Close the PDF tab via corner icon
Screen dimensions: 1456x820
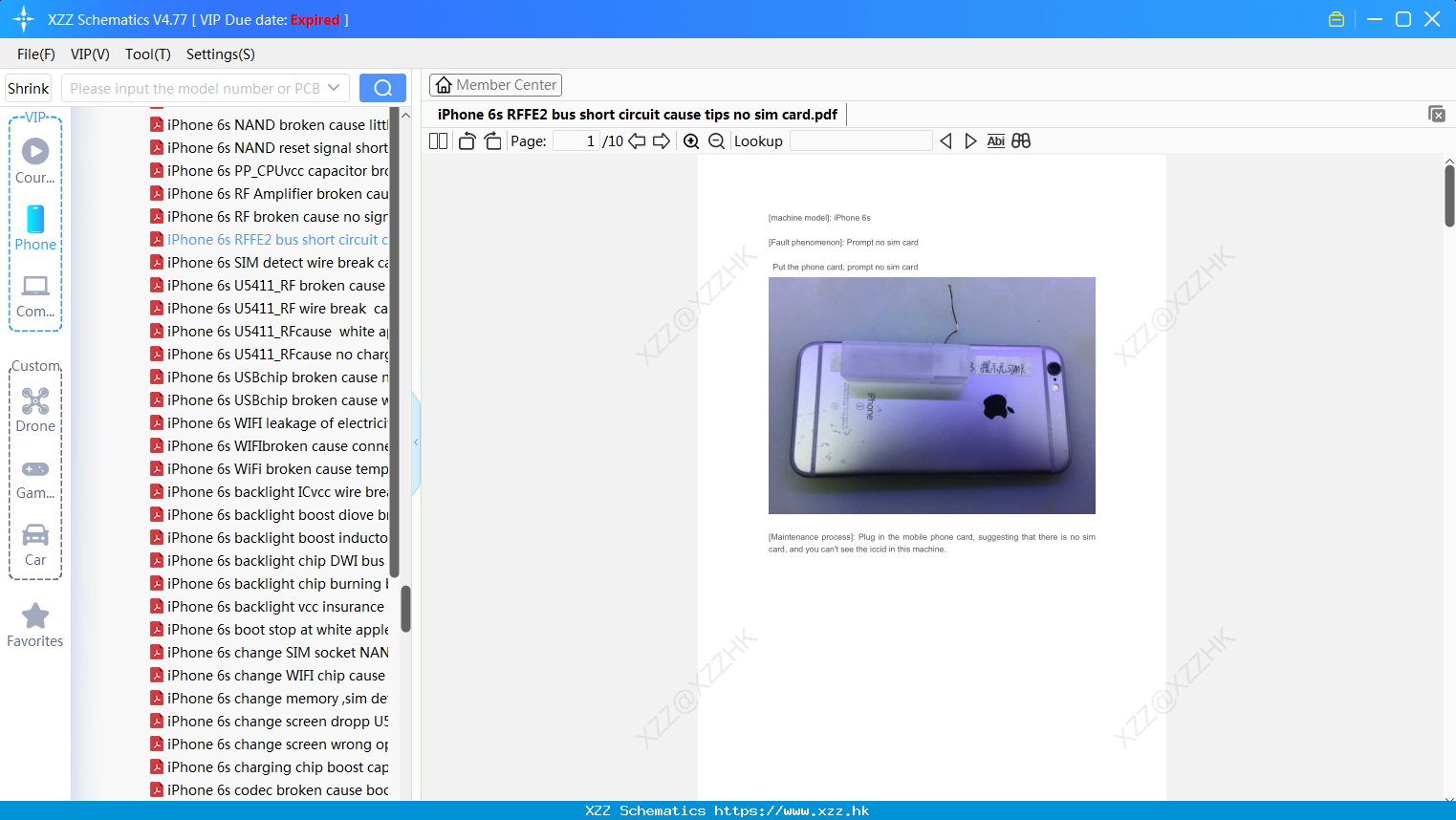[x=1436, y=114]
